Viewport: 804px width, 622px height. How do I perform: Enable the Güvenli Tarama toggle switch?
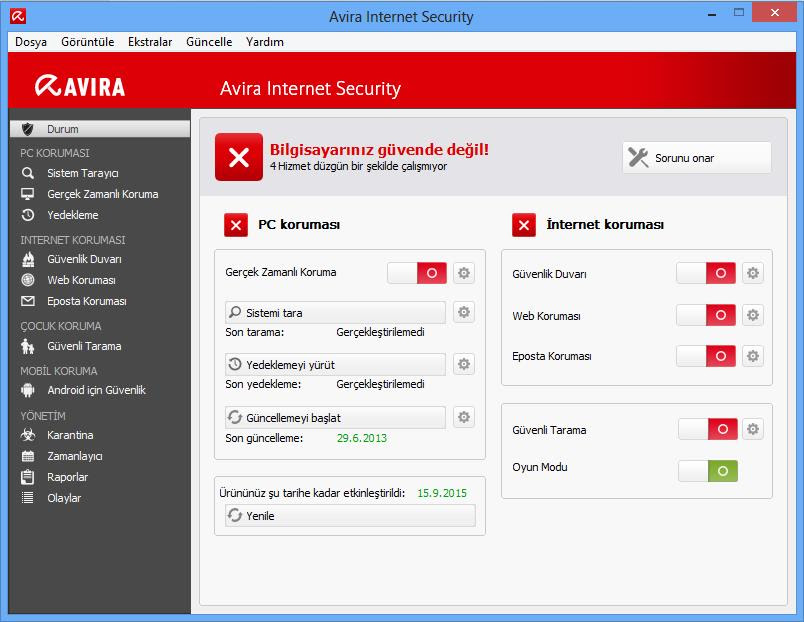tap(708, 429)
